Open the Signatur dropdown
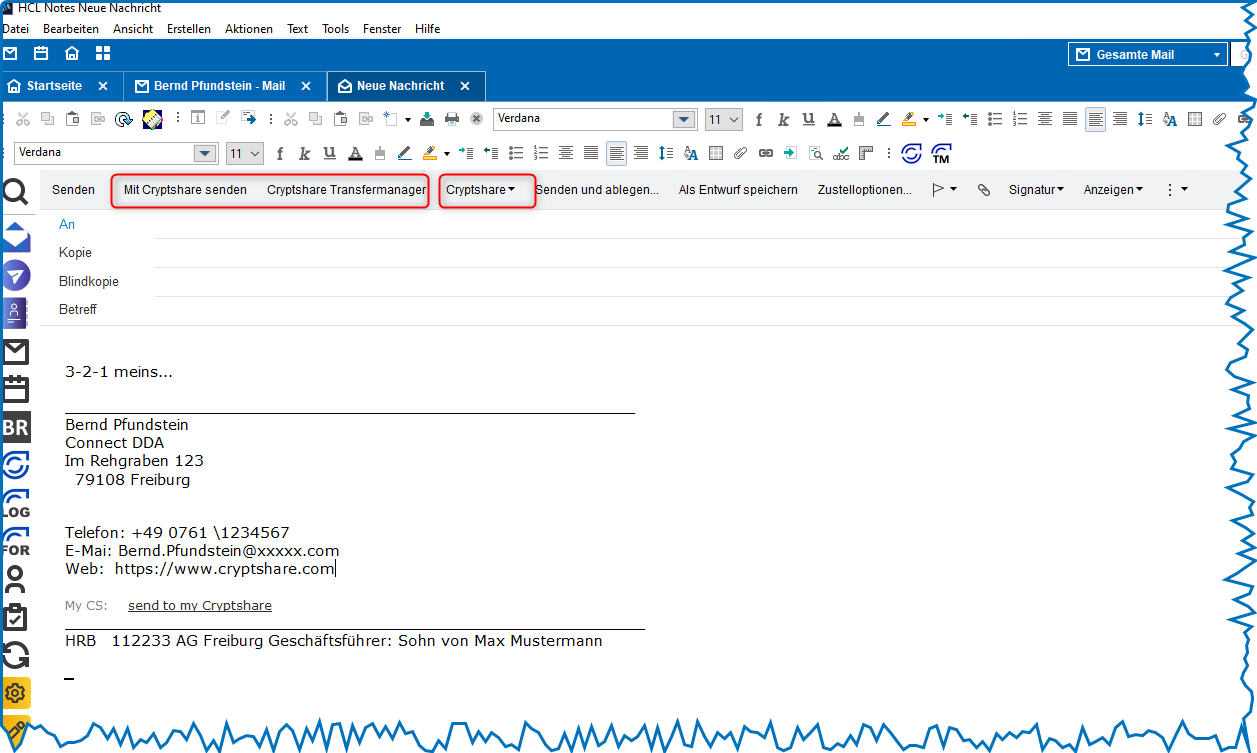Screen dimensions: 1257x753 [1035, 190]
